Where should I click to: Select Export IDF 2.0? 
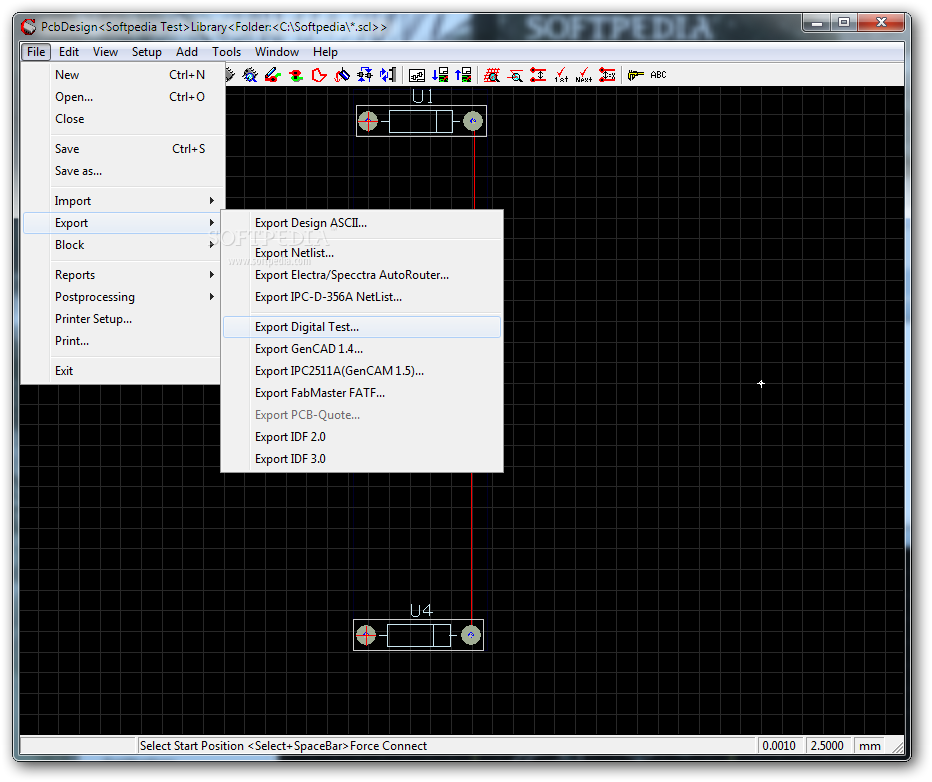(362, 437)
